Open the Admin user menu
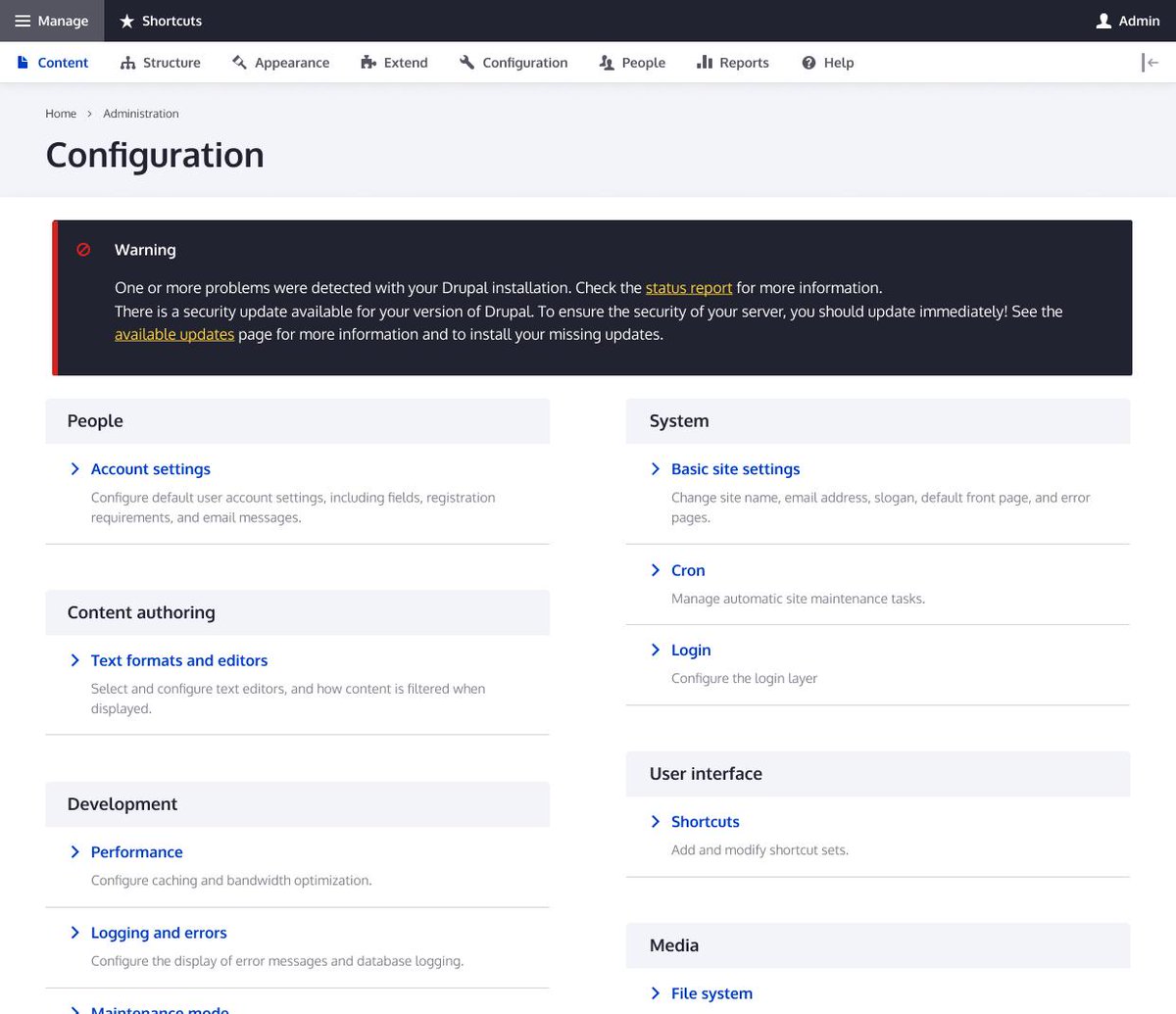The image size is (1176, 1014). (x=1128, y=21)
